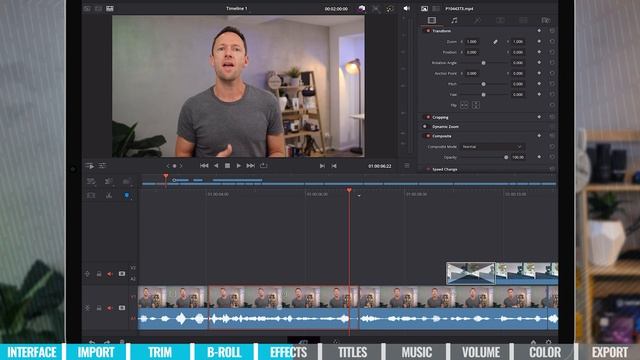Click the play reverse button
The width and height of the screenshot is (640, 360).
click(216, 166)
